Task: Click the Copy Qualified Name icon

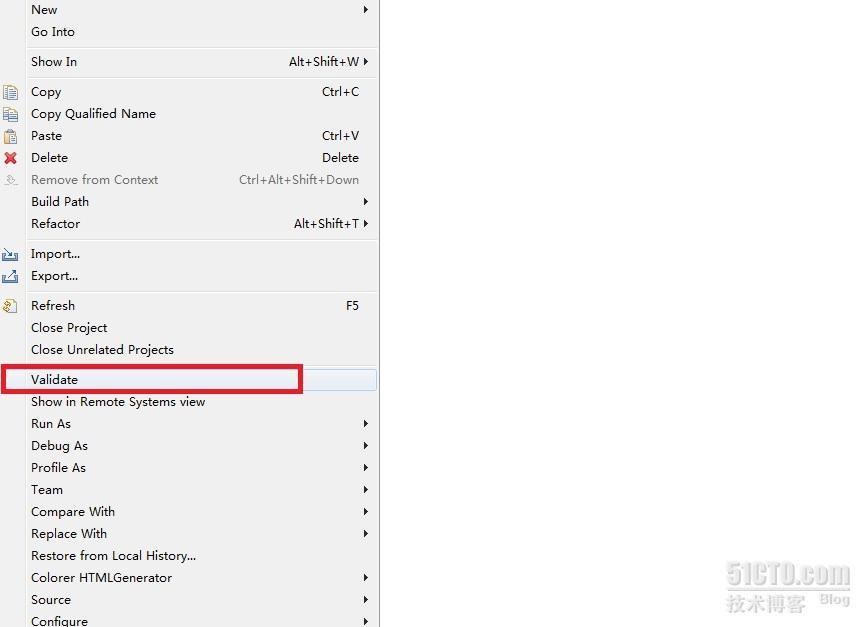Action: (x=10, y=114)
